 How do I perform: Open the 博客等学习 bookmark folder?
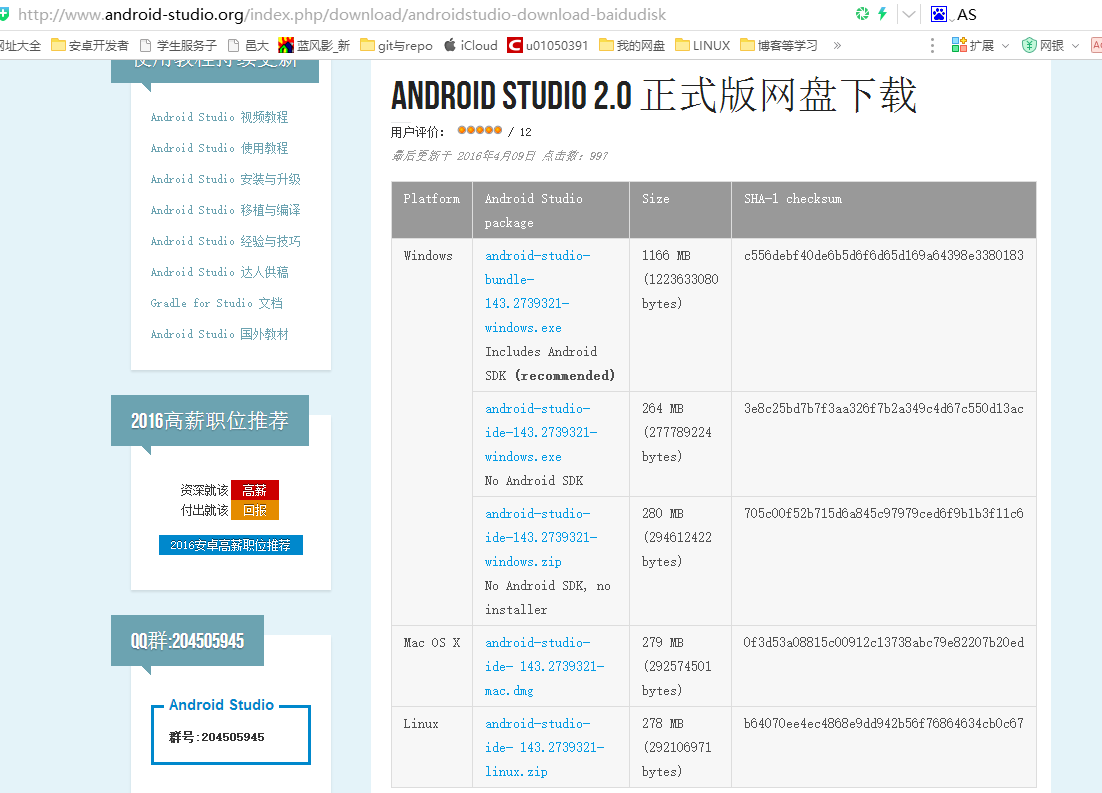click(x=779, y=46)
